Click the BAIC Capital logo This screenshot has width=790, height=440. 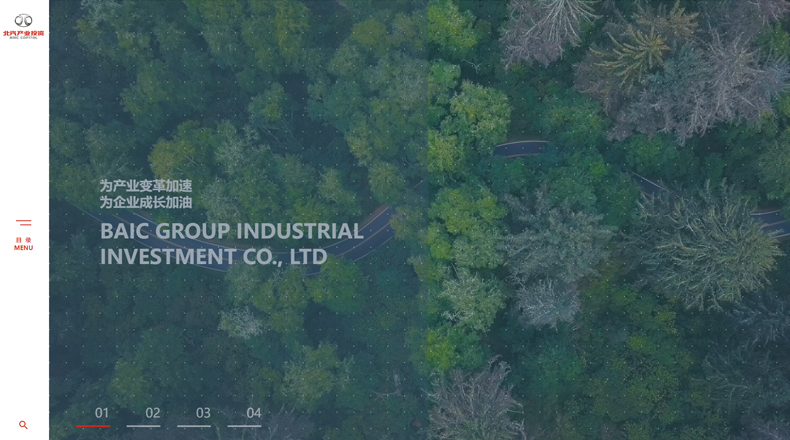(23, 26)
